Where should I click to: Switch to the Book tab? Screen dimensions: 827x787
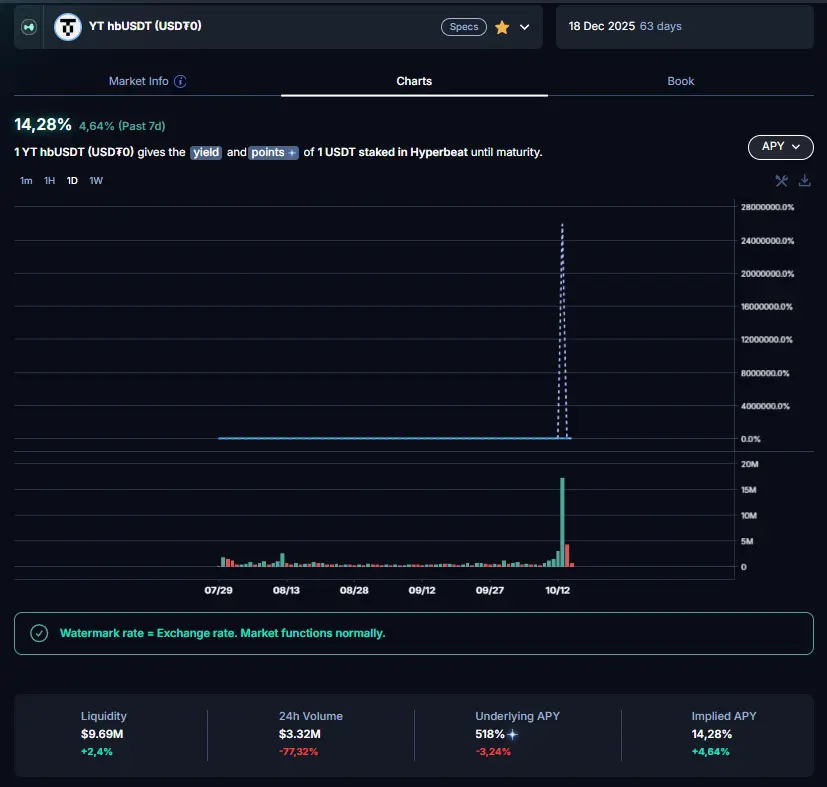pyautogui.click(x=680, y=81)
